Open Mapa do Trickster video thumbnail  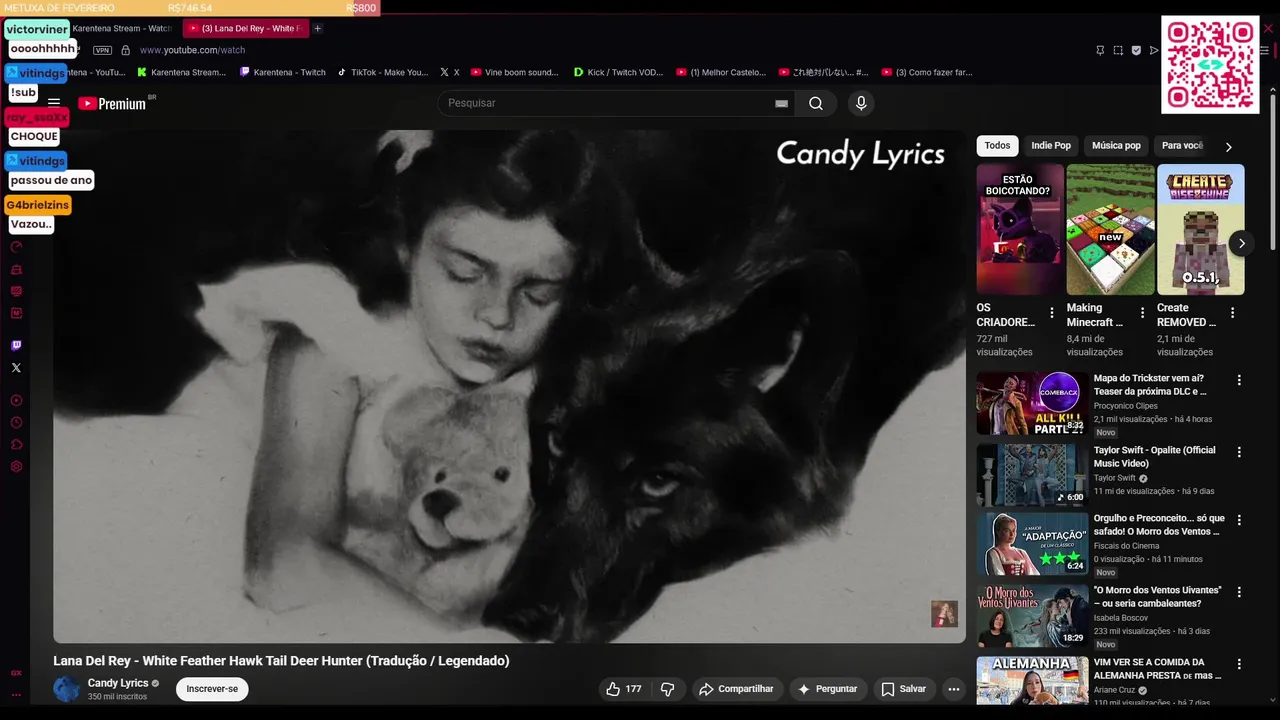click(1032, 404)
